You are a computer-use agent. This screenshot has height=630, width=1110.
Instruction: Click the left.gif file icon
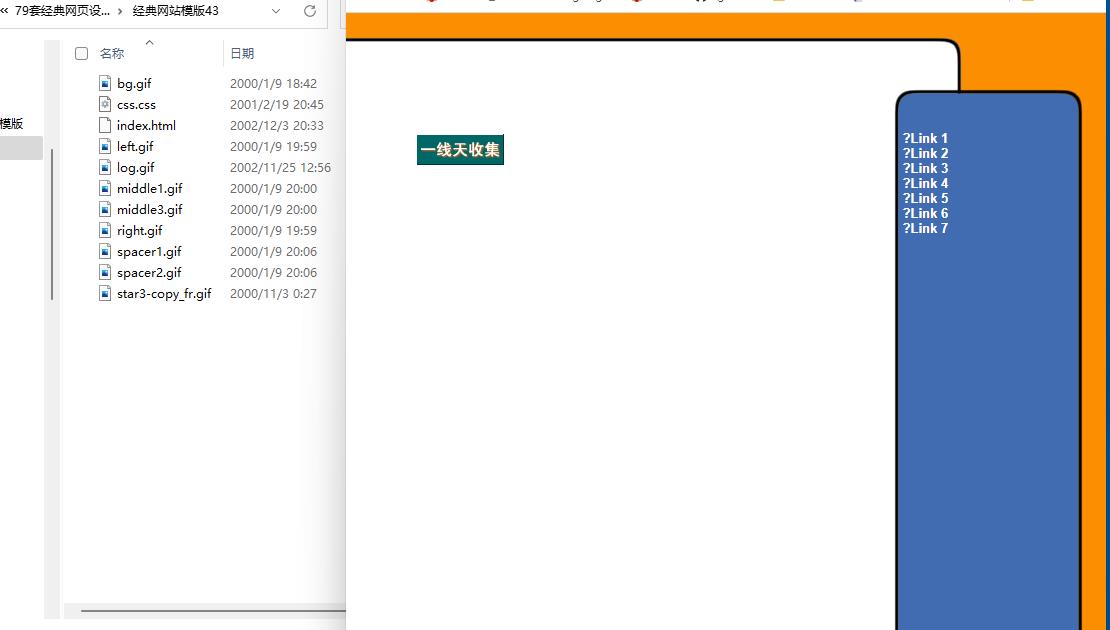tap(105, 147)
